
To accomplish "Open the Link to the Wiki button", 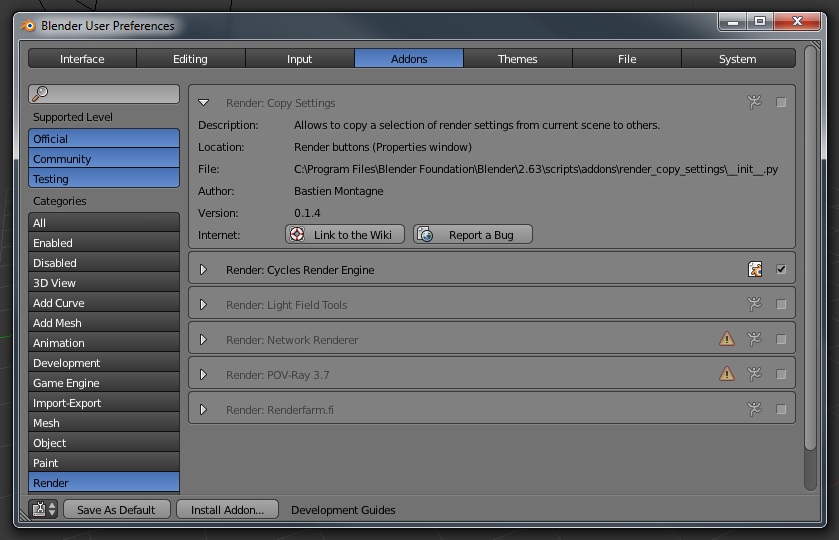I will 345,234.
